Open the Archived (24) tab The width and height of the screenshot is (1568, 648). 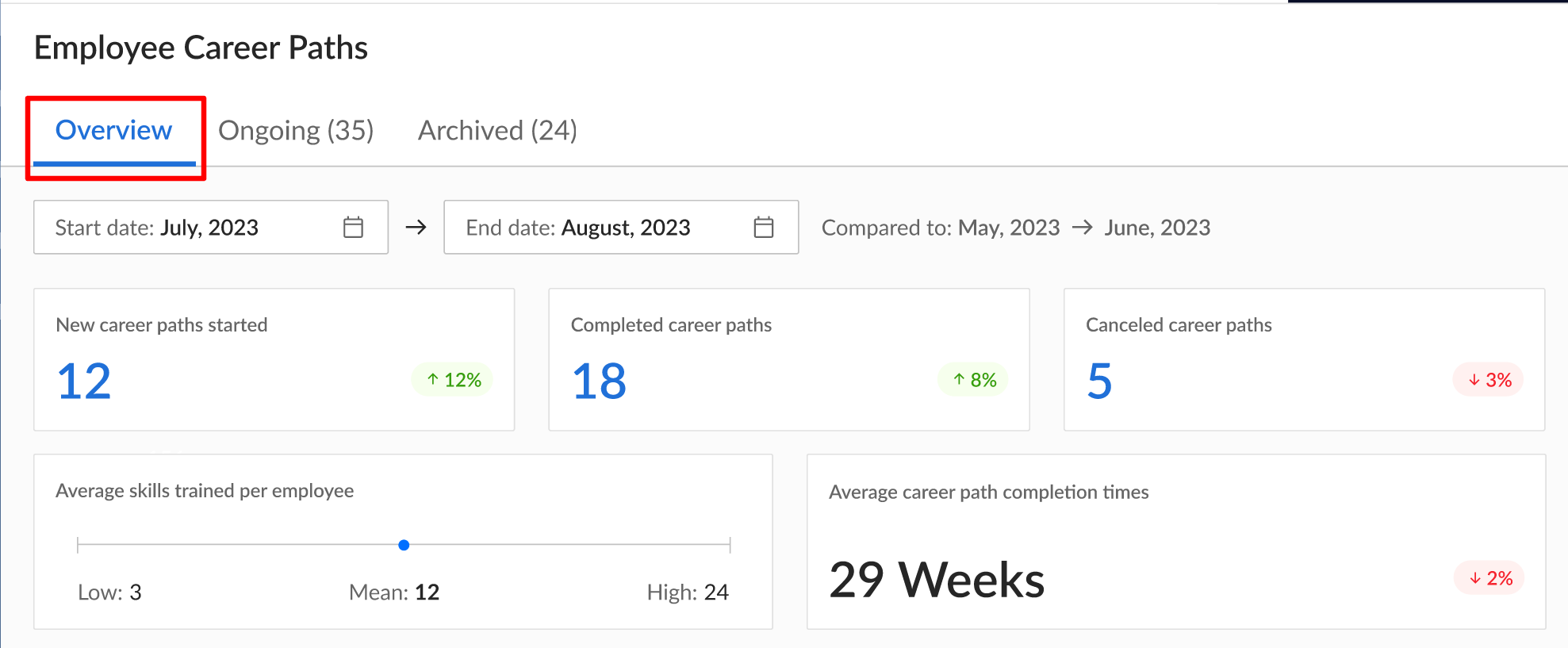497,131
